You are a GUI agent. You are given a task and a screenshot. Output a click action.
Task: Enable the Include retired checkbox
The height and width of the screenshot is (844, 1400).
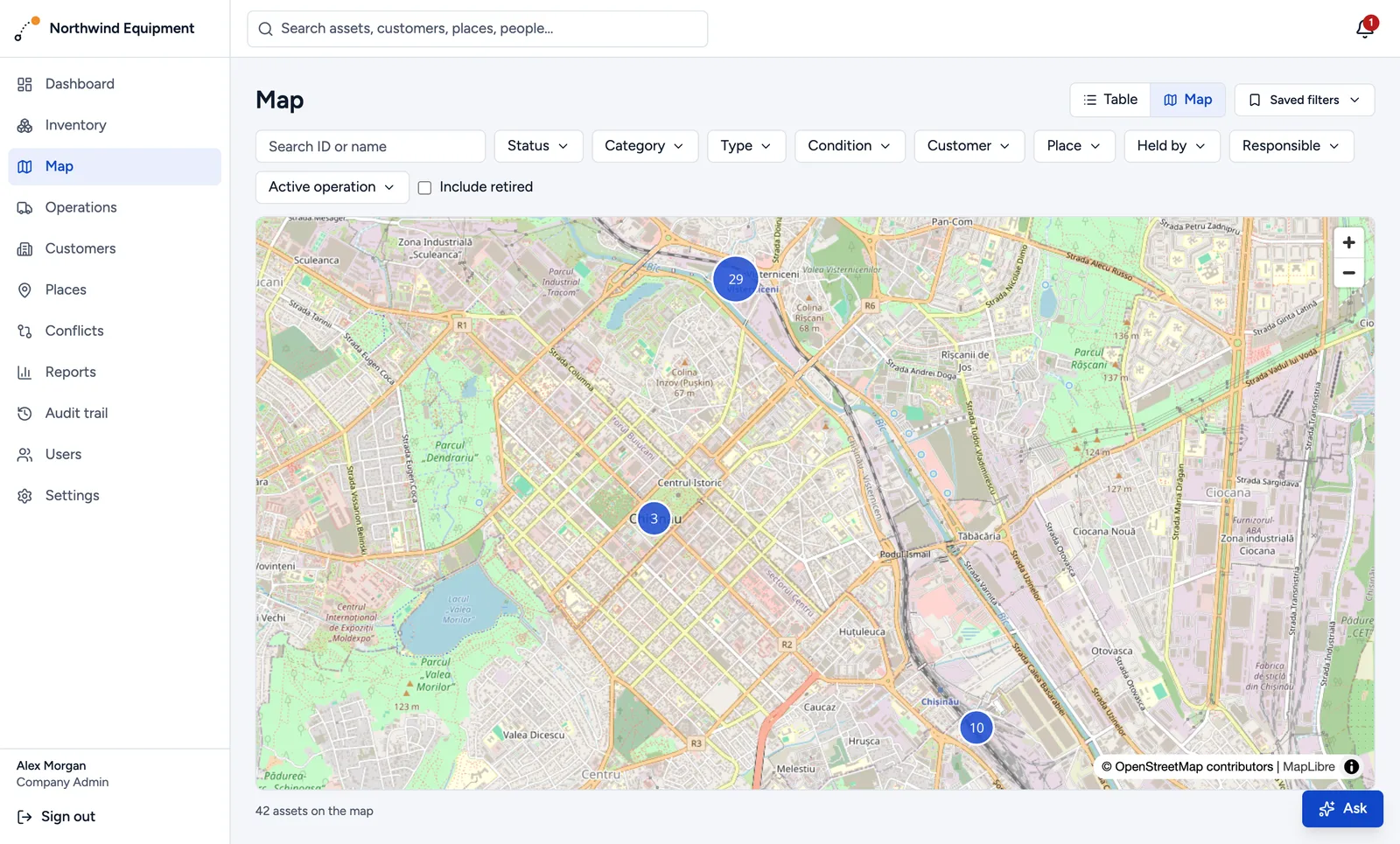click(424, 187)
